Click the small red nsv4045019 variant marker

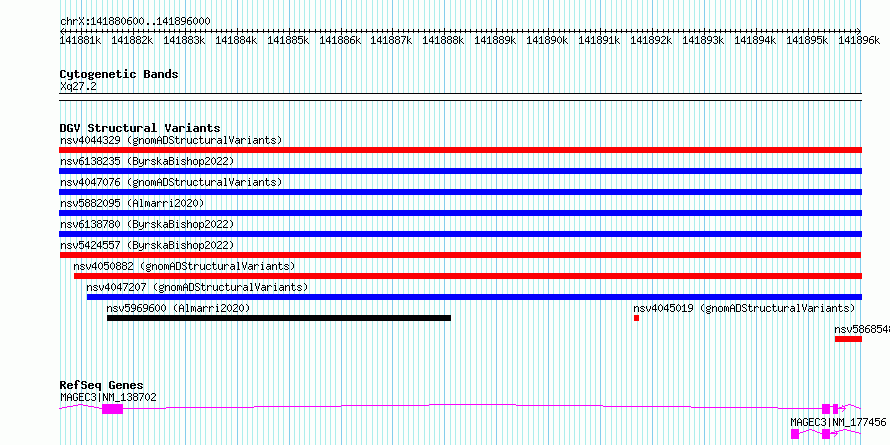coord(636,318)
